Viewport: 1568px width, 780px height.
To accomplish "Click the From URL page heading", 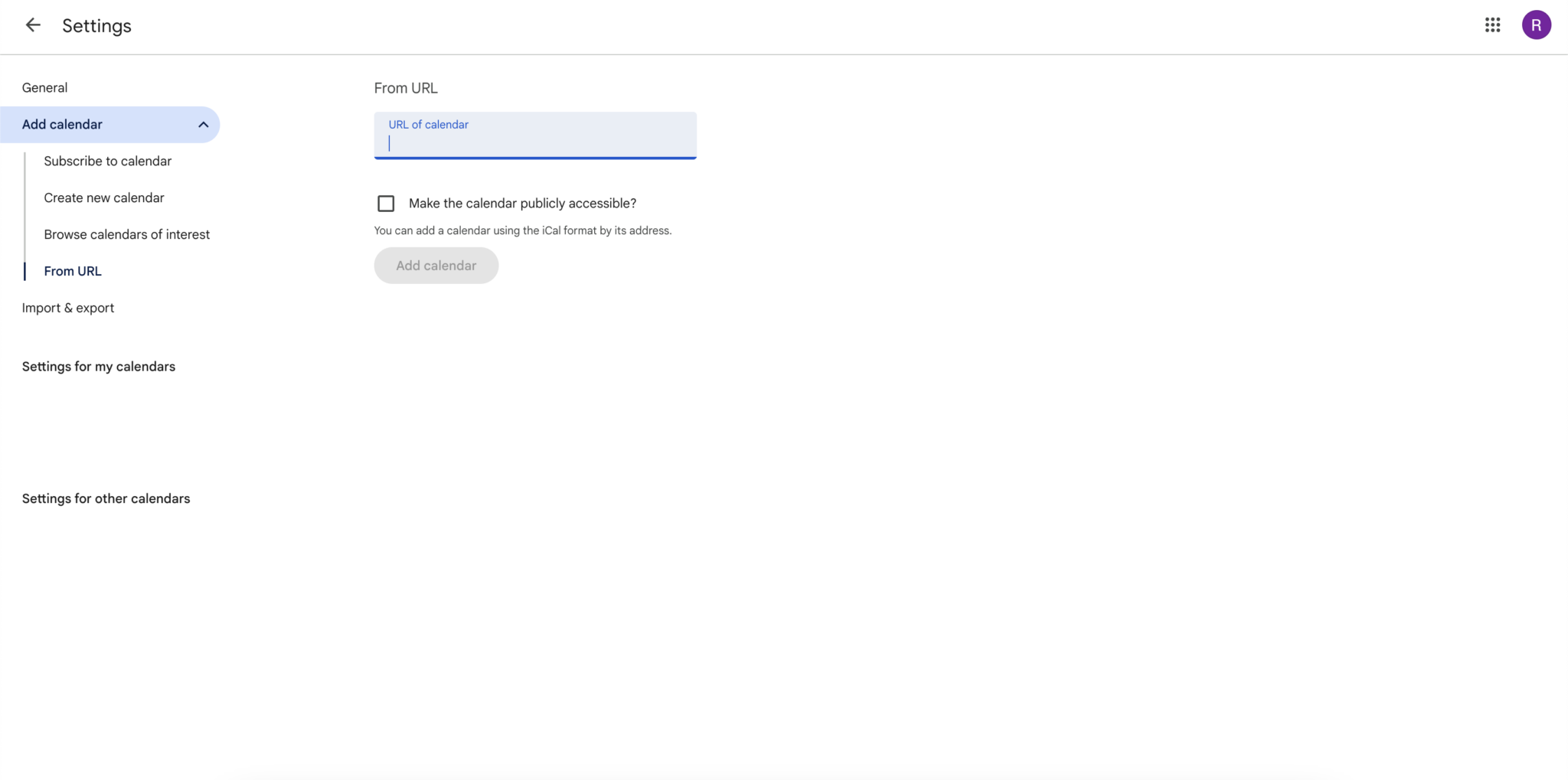I will tap(405, 87).
